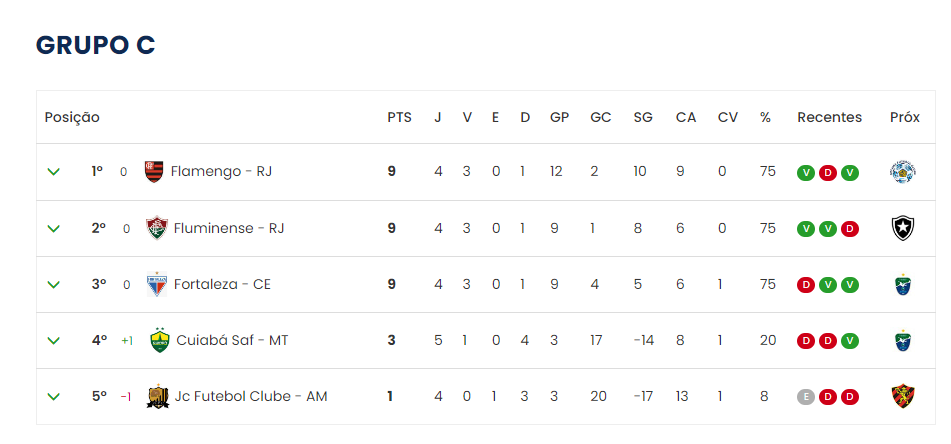Open the Fortaleza - CE team link
The height and width of the screenshot is (444, 951).
click(222, 284)
